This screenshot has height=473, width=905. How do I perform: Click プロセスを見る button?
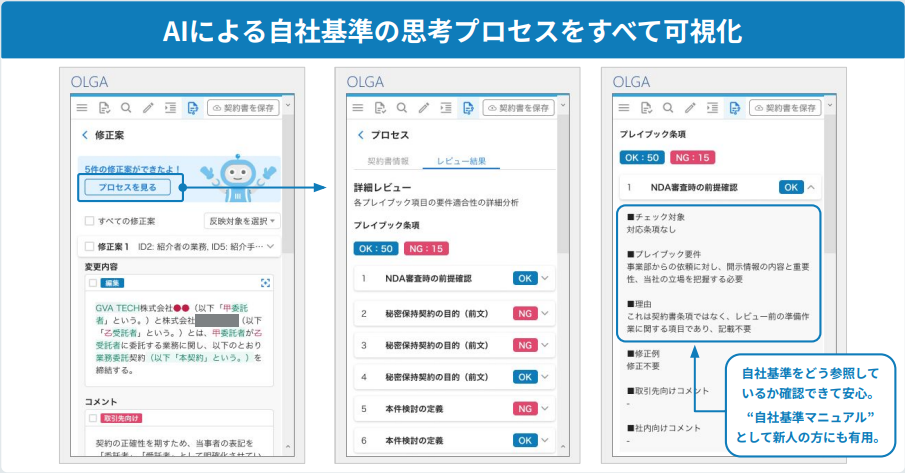click(x=128, y=187)
